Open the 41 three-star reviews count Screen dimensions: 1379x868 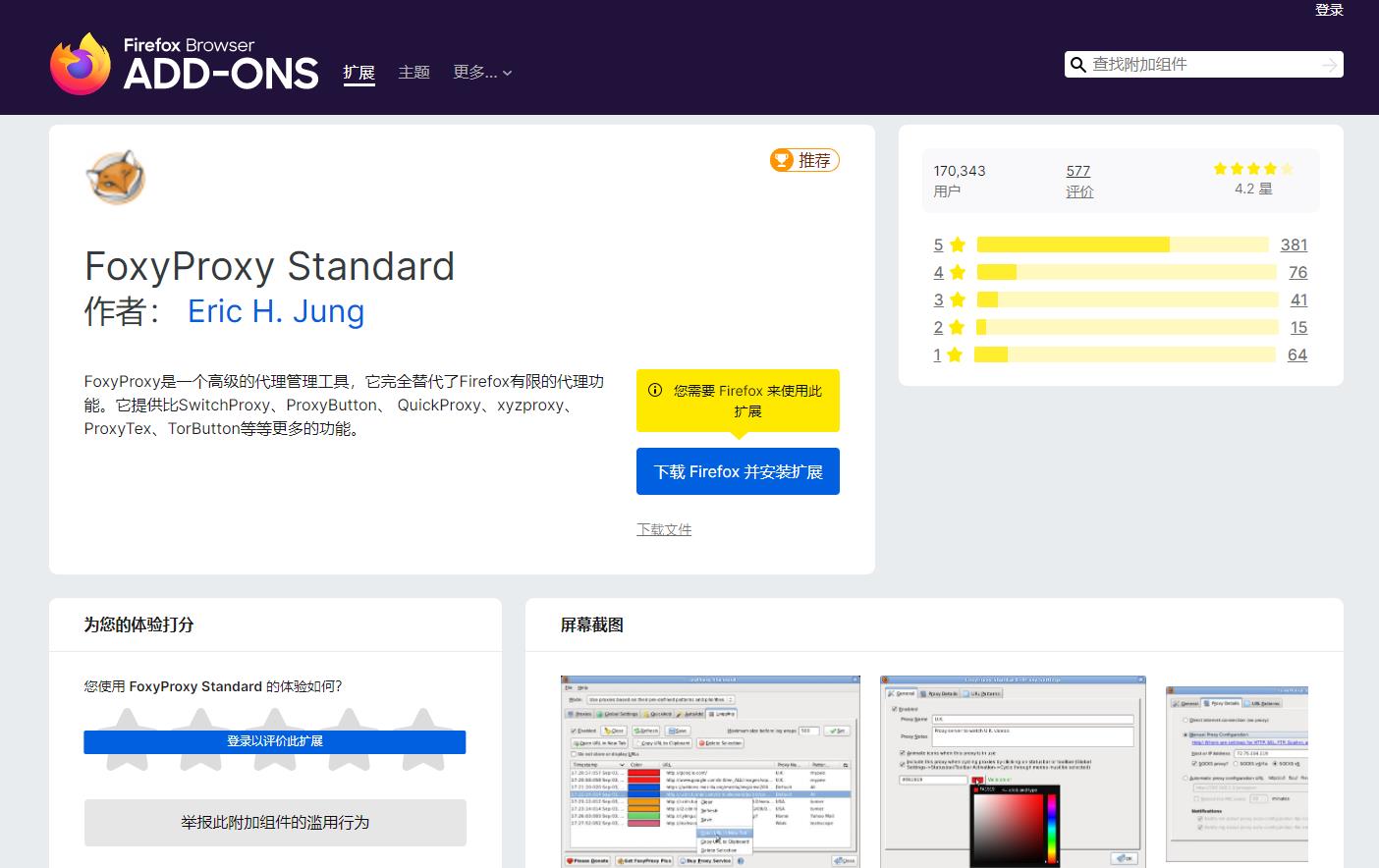tap(1298, 299)
